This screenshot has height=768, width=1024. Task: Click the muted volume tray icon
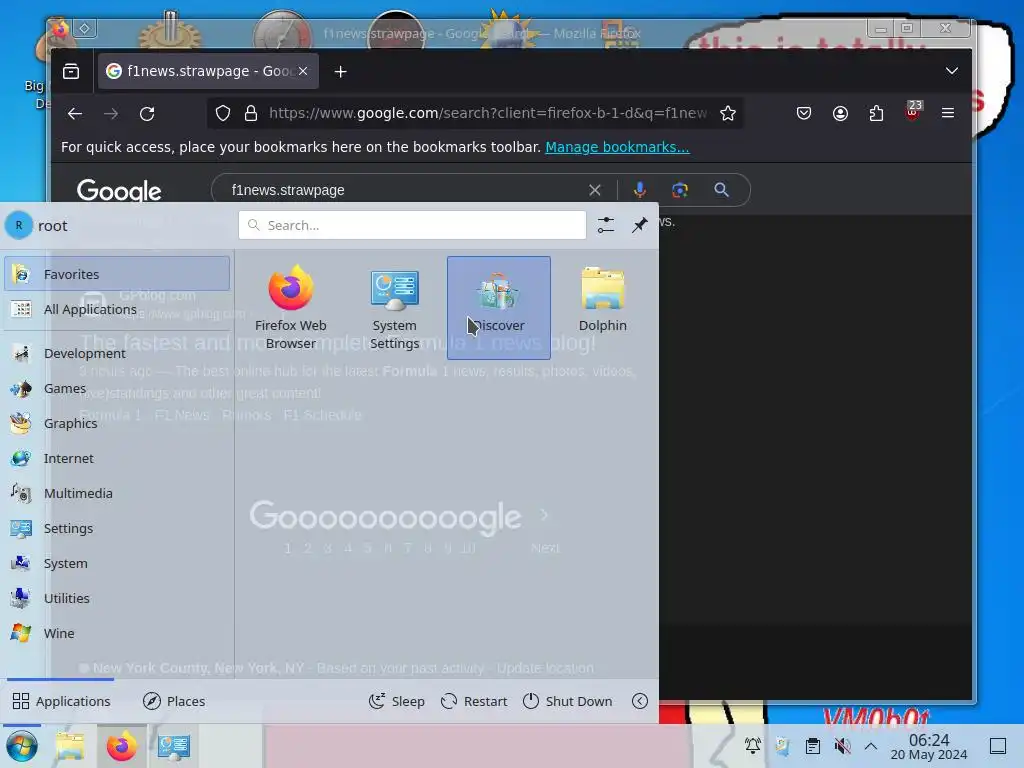coord(842,745)
